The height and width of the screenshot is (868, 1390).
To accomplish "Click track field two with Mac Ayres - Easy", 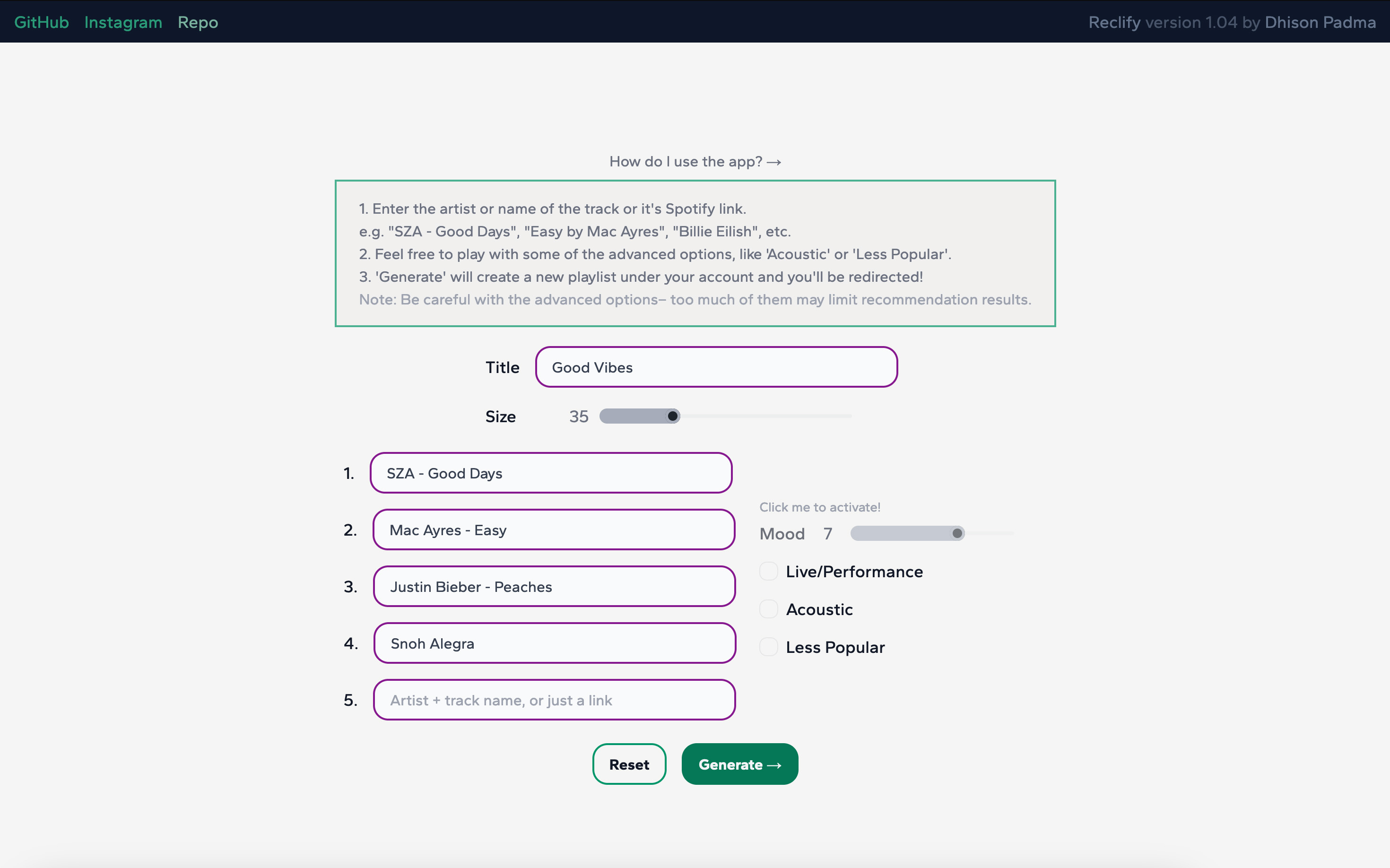I will pos(554,530).
